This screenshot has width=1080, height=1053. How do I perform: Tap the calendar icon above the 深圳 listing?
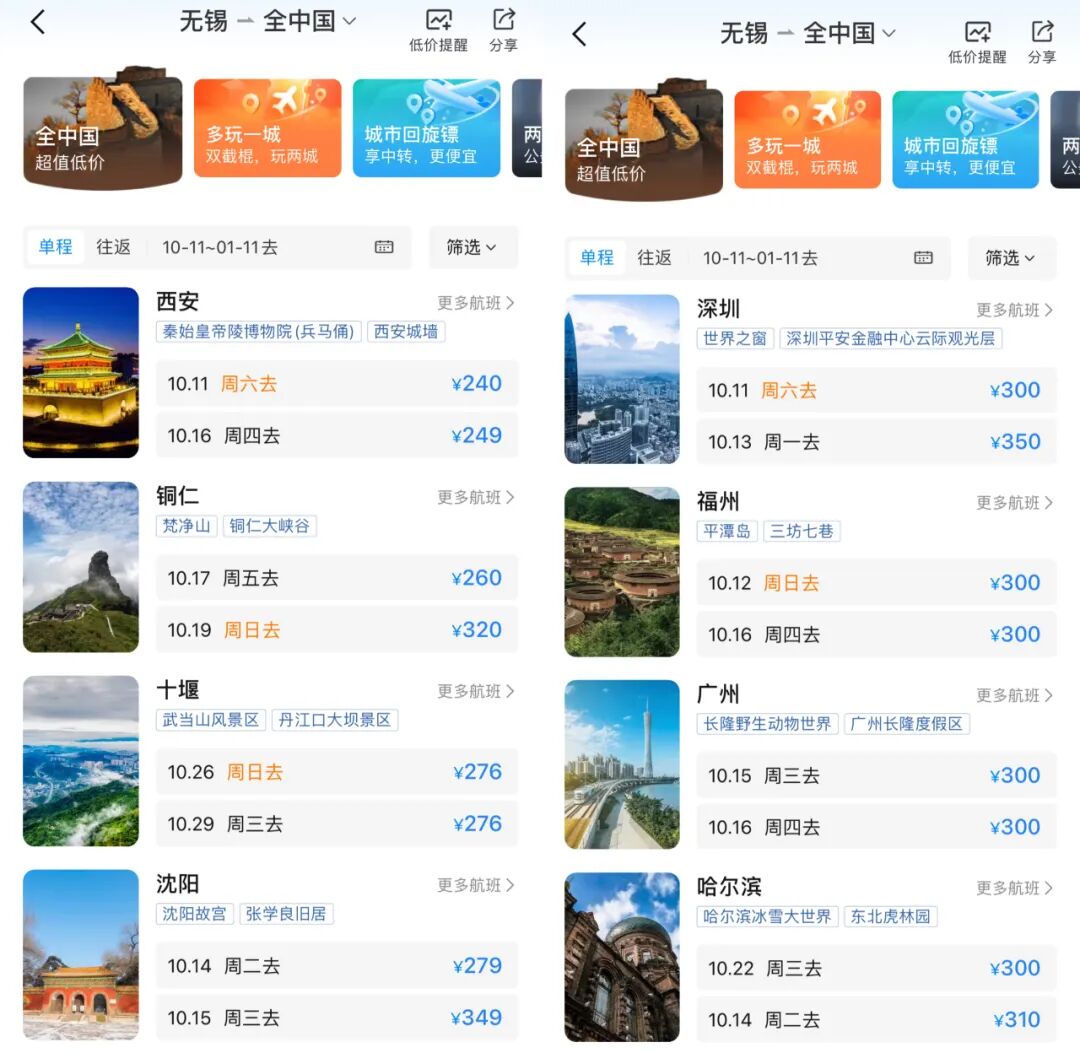coord(923,258)
